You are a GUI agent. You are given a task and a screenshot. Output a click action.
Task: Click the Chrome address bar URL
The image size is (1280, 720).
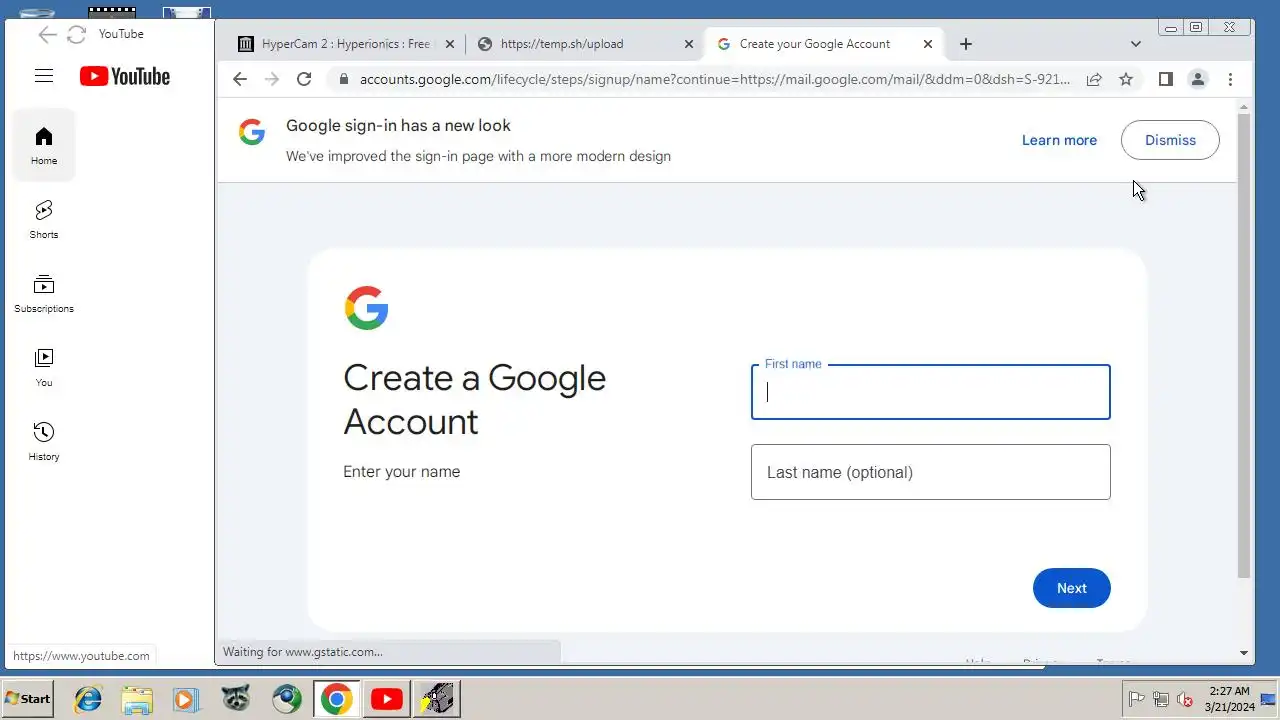click(x=714, y=79)
